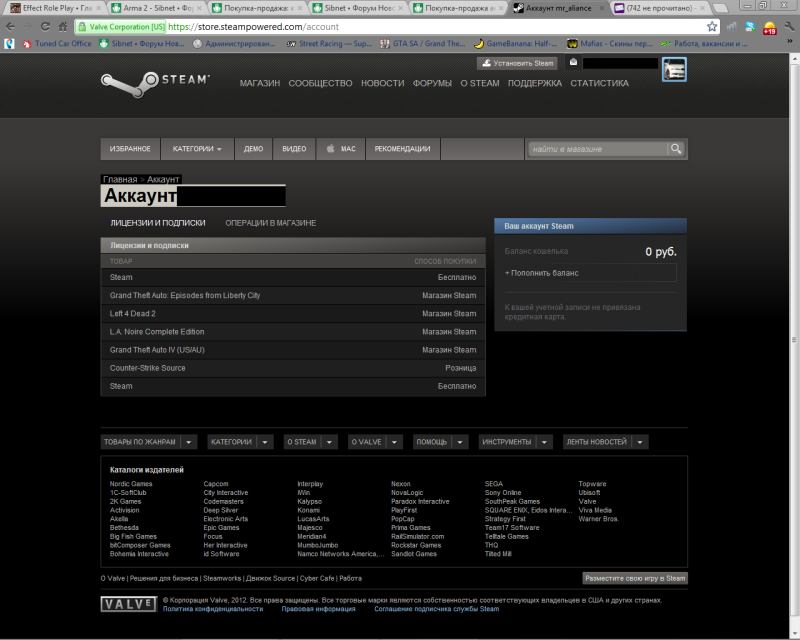Screen dimensions: 800x640
Task: Open the ПОДДЕРЖКА menu
Action: (535, 83)
